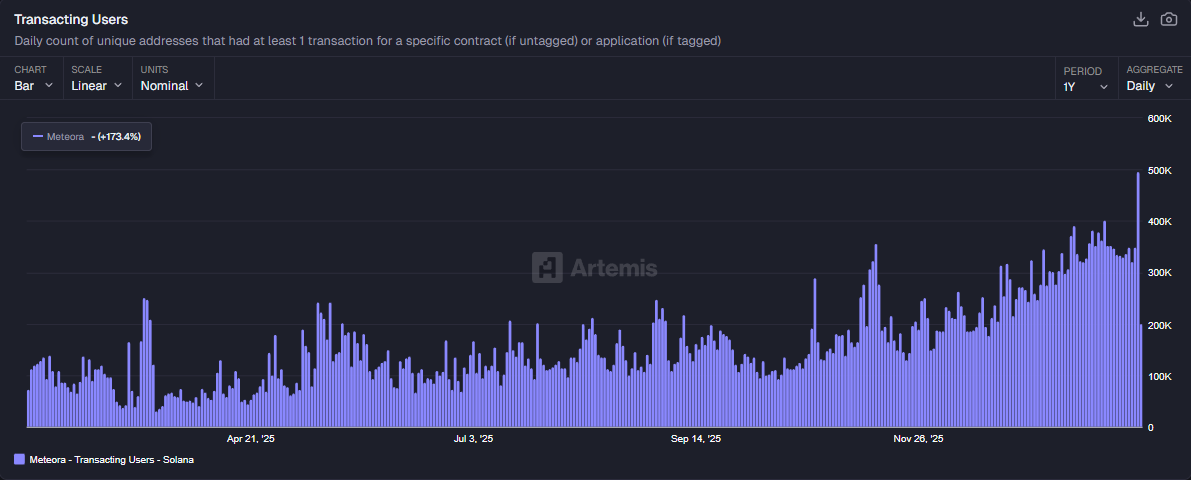Image resolution: width=1191 pixels, height=480 pixels.
Task: Capture chart screenshot with camera icon
Action: point(1169,20)
